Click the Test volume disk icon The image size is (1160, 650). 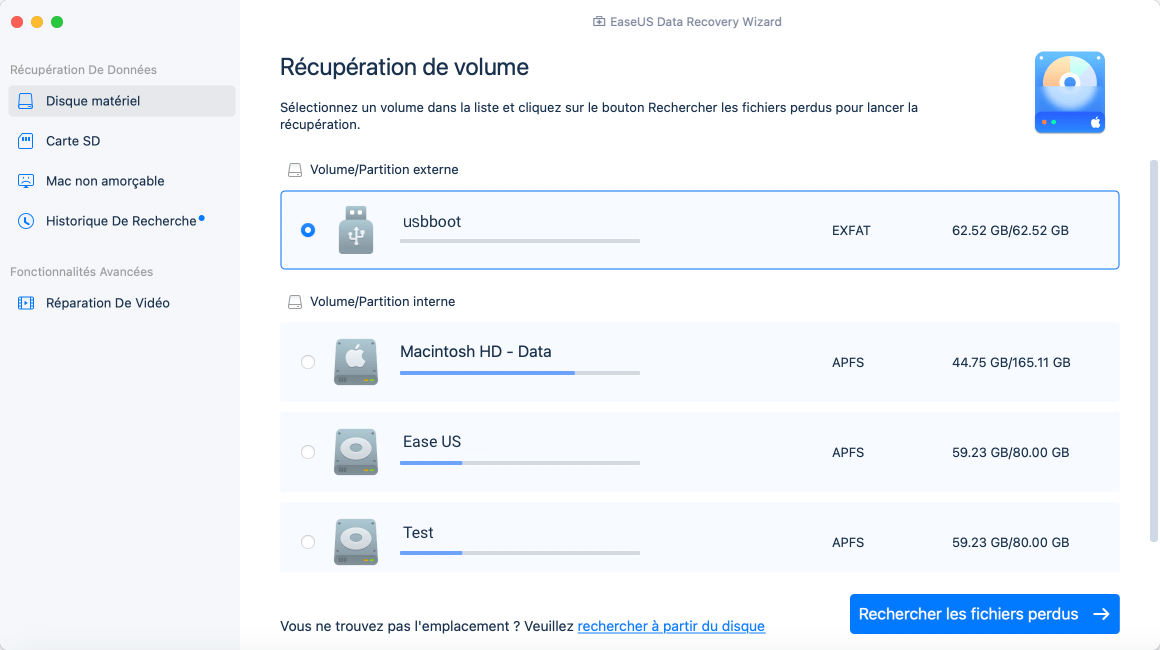(356, 542)
